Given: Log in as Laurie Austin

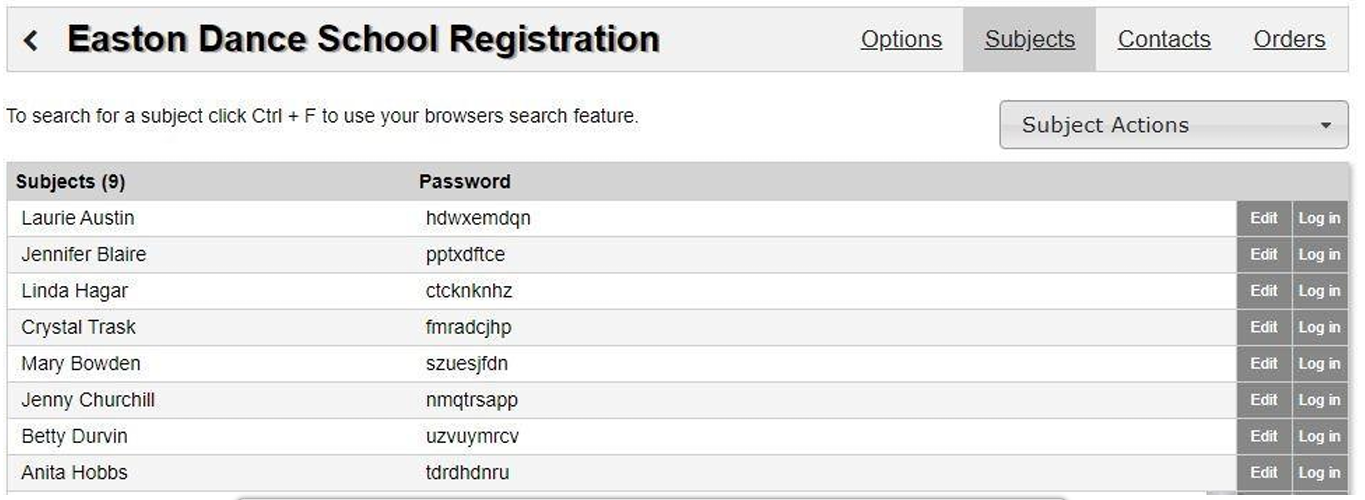Looking at the screenshot, I should tap(1319, 218).
